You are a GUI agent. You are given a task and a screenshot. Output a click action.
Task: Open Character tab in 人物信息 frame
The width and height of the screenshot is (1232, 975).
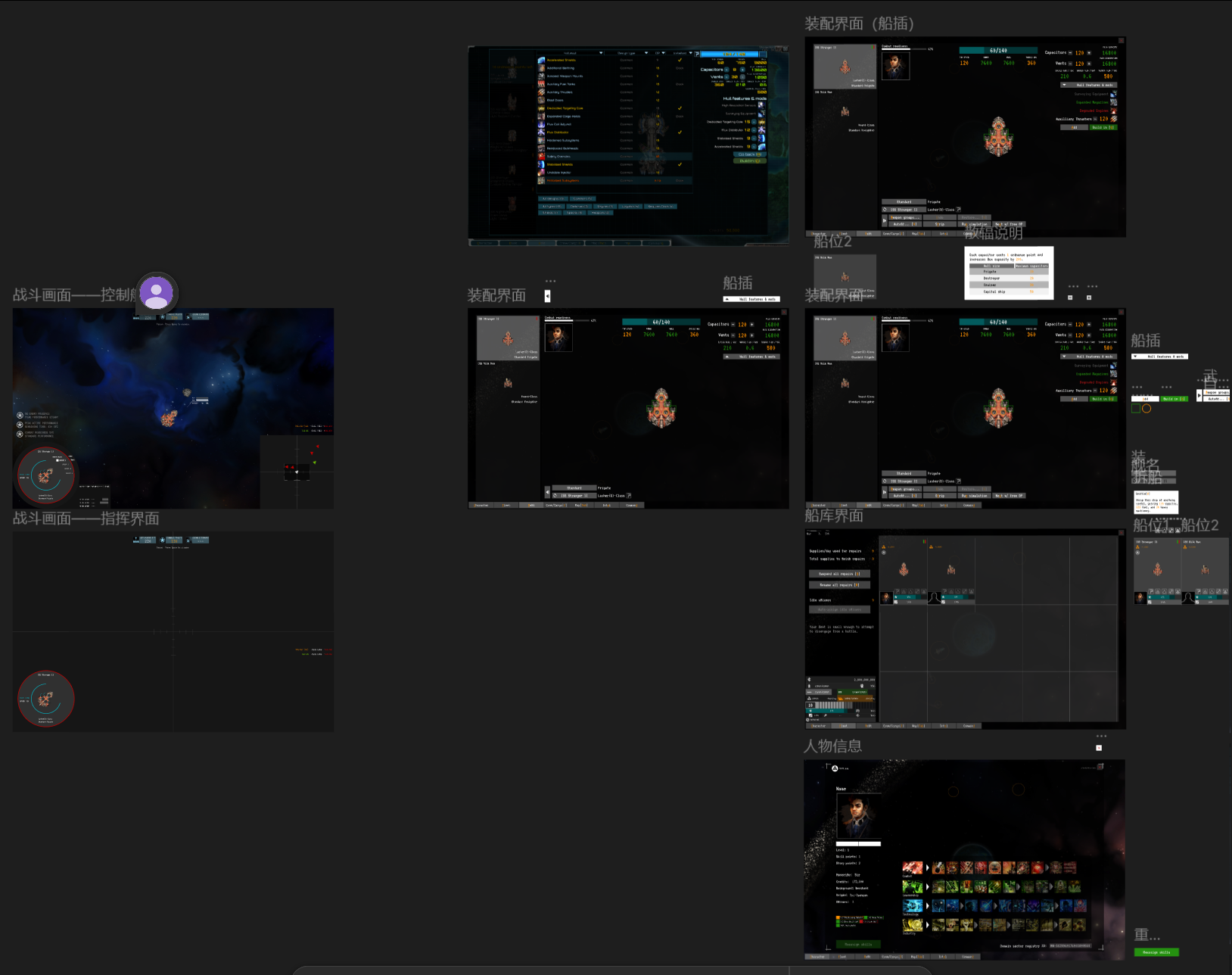[817, 957]
